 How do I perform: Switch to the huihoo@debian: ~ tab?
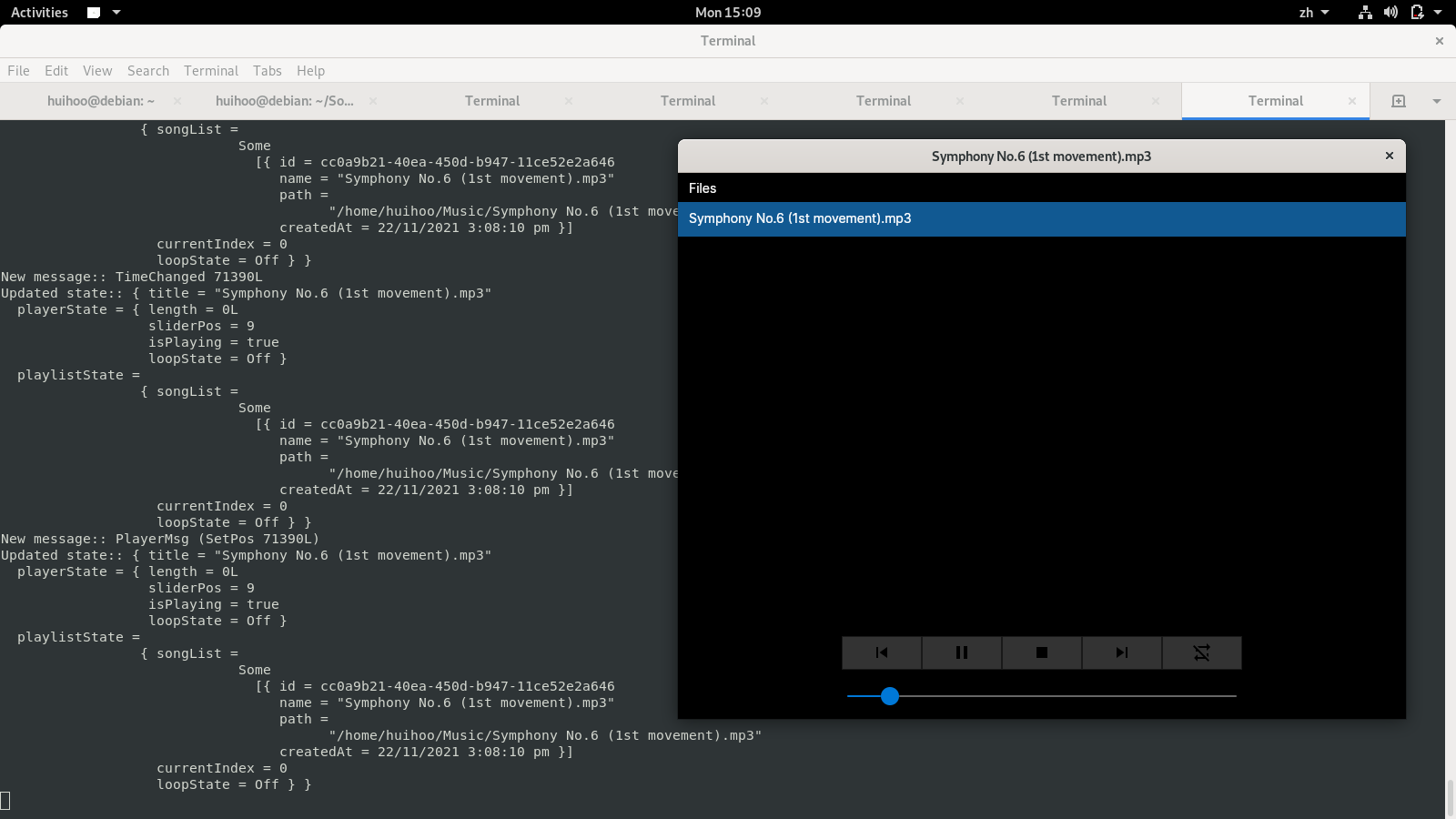pos(100,101)
